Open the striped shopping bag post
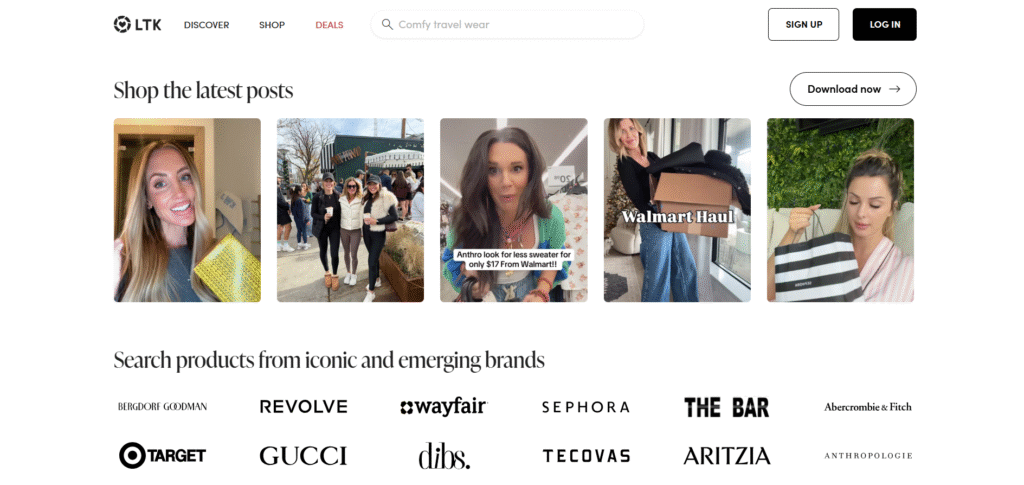This screenshot has height=485, width=1024. 840,210
